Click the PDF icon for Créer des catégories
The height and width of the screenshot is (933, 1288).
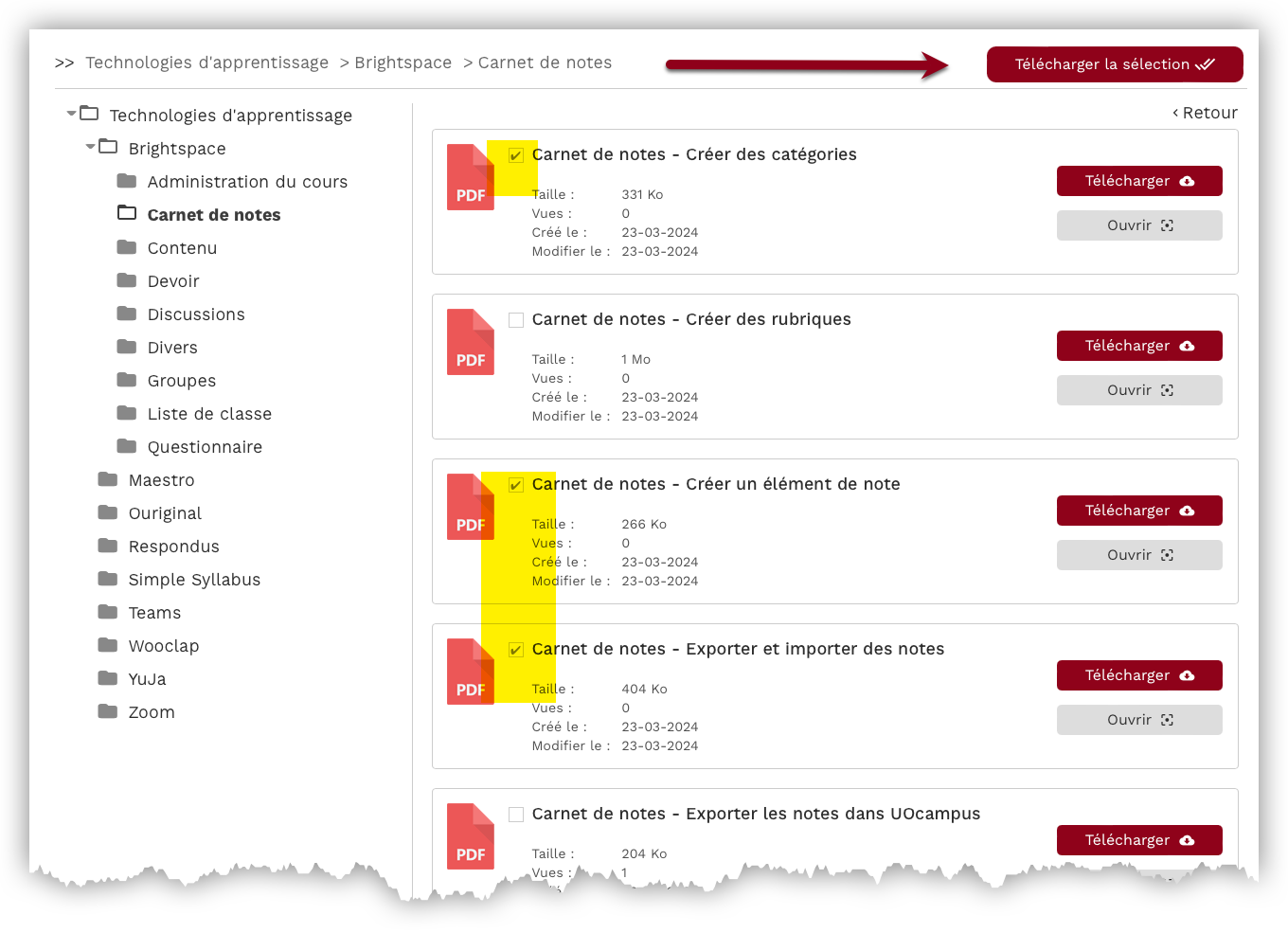tap(470, 177)
